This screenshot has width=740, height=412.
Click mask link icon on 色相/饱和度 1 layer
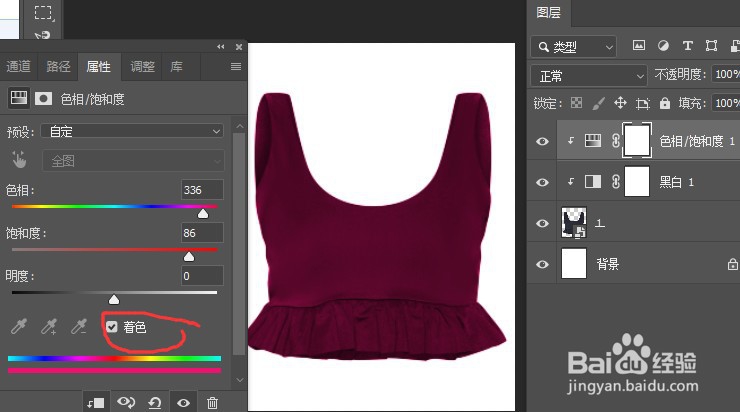pyautogui.click(x=616, y=140)
